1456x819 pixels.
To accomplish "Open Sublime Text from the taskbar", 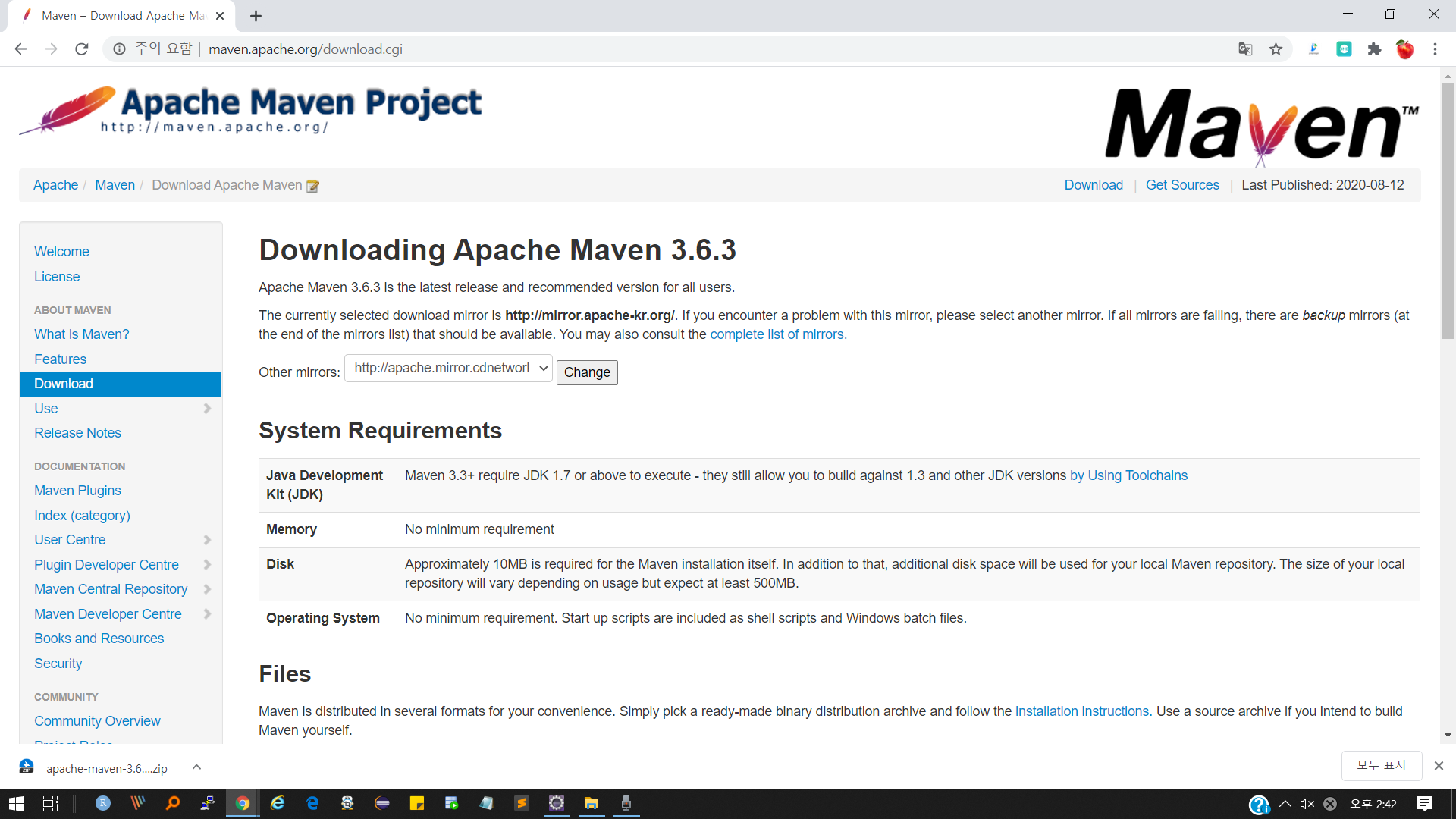I will tap(522, 804).
